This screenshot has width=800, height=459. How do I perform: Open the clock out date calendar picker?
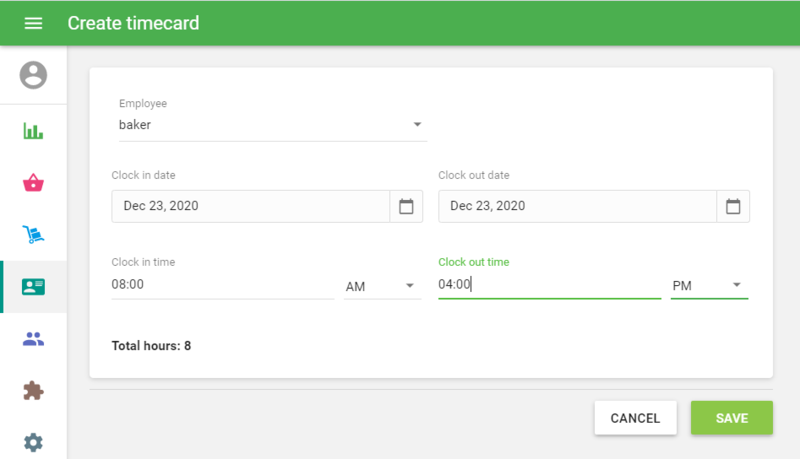(733, 206)
